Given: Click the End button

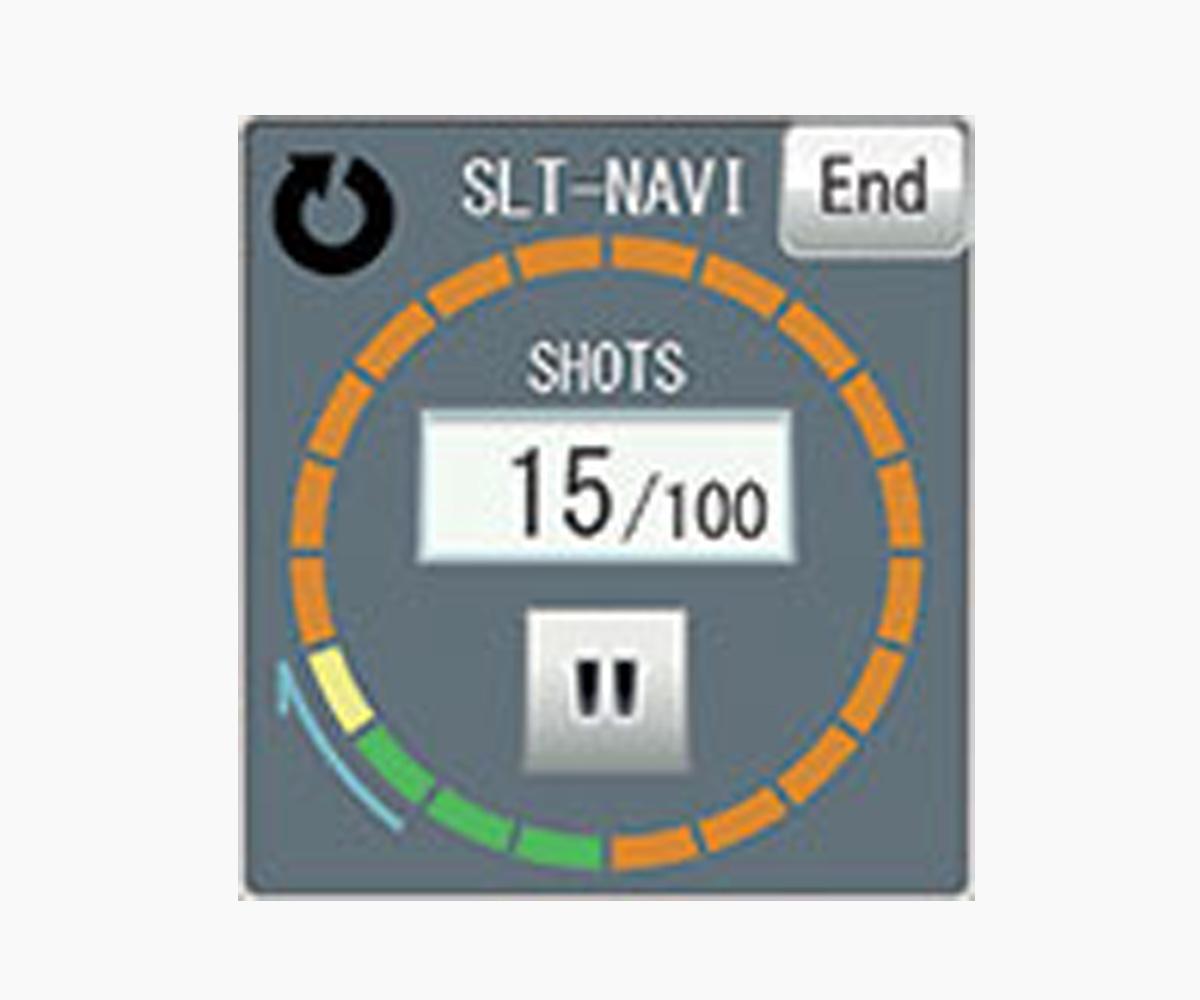Looking at the screenshot, I should coord(872,190).
